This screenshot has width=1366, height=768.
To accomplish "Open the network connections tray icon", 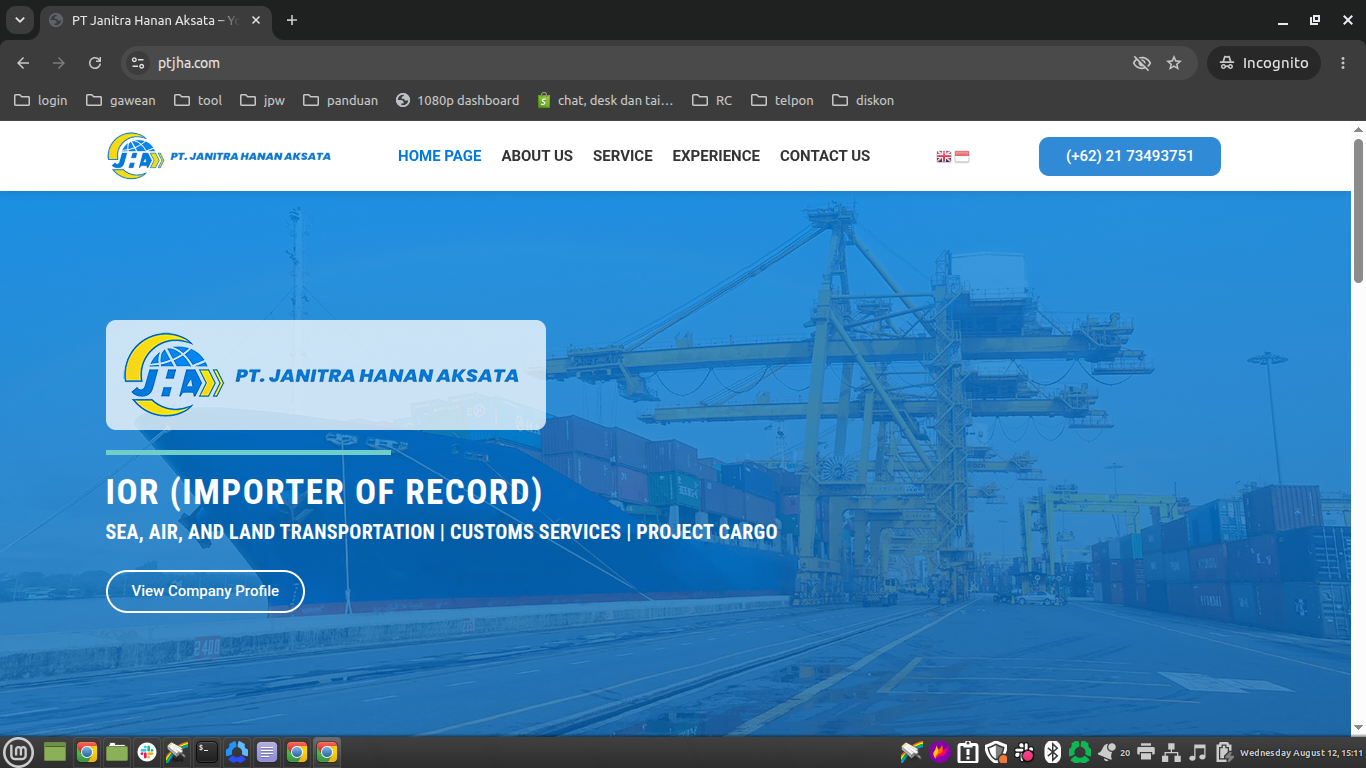I will [x=1172, y=752].
